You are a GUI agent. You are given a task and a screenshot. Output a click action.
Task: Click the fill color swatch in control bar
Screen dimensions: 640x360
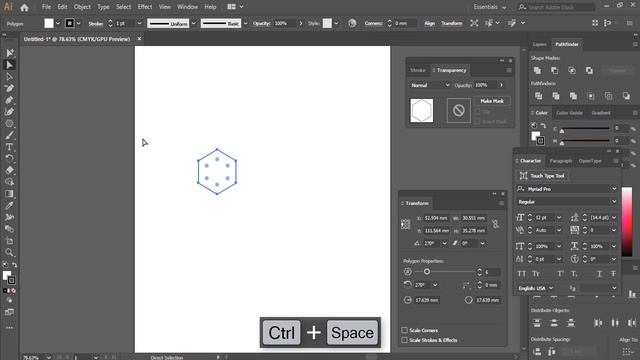pos(49,23)
